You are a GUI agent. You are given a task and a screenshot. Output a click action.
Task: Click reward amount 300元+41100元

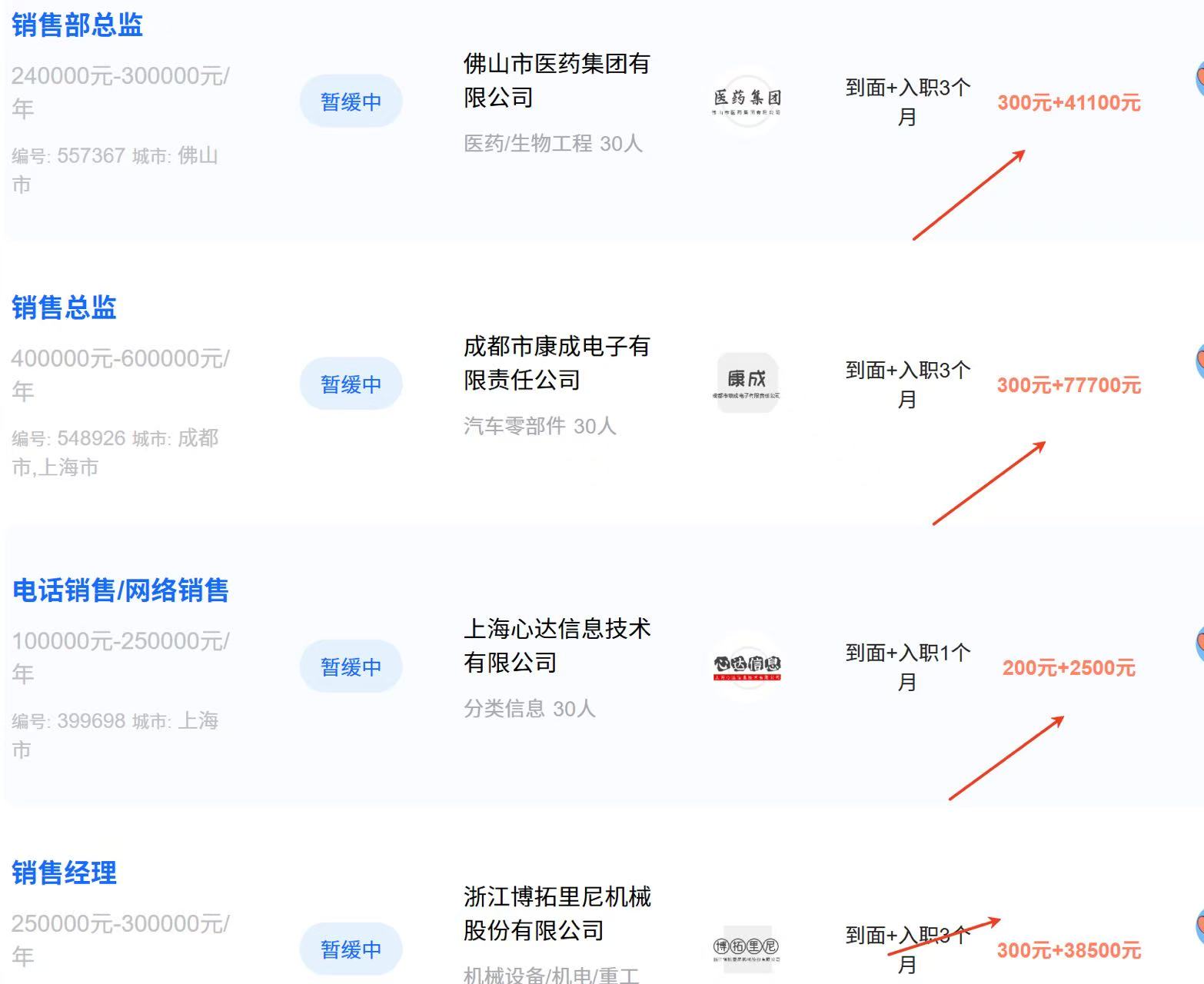pos(1069,102)
